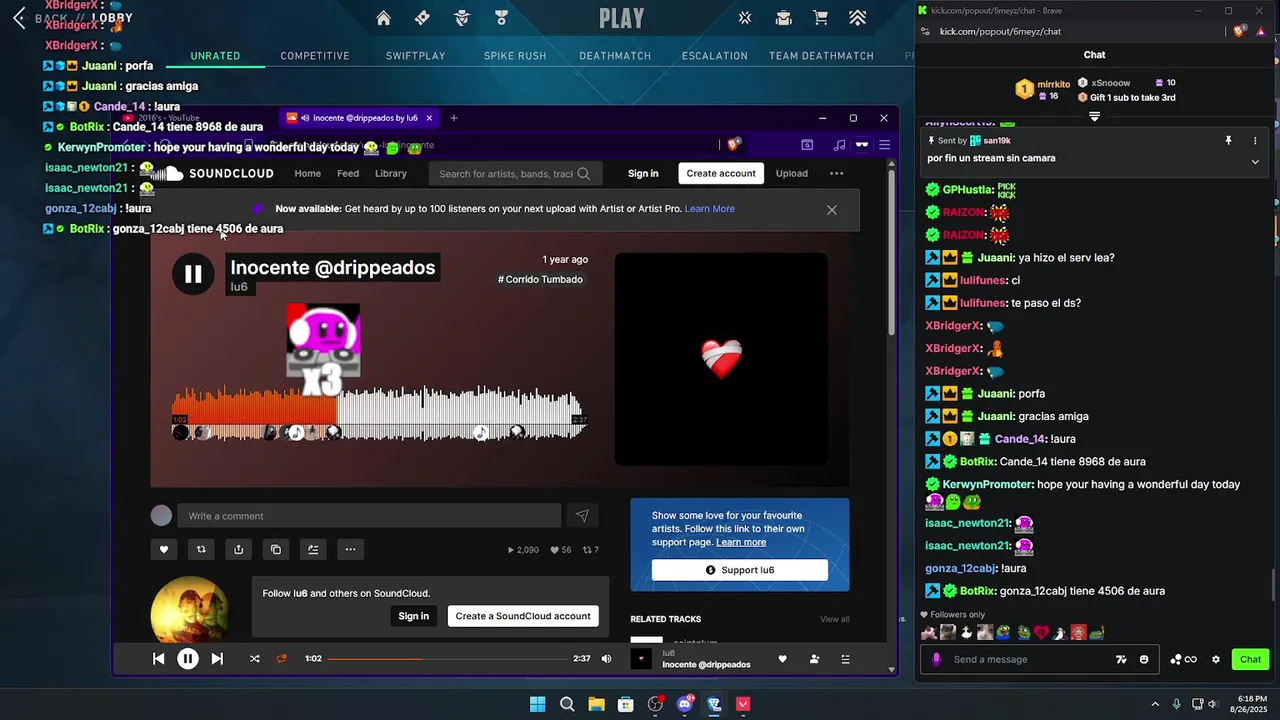Image resolution: width=1280 pixels, height=720 pixels.
Task: Share the track via share icon
Action: pos(238,549)
